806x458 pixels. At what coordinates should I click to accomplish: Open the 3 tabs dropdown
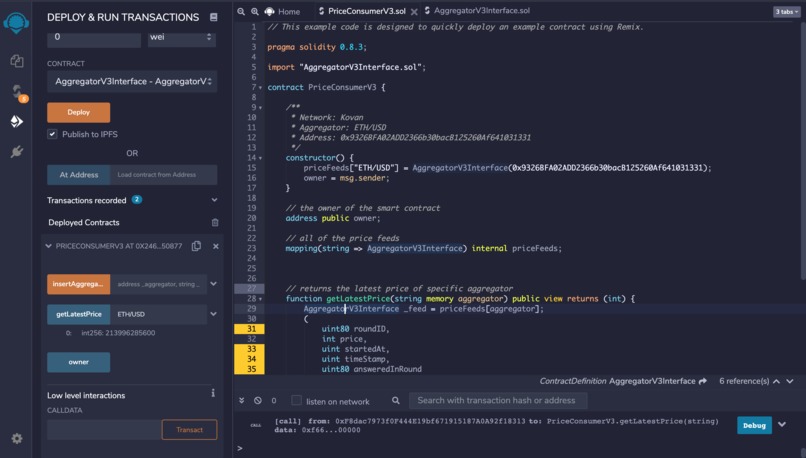tap(786, 11)
